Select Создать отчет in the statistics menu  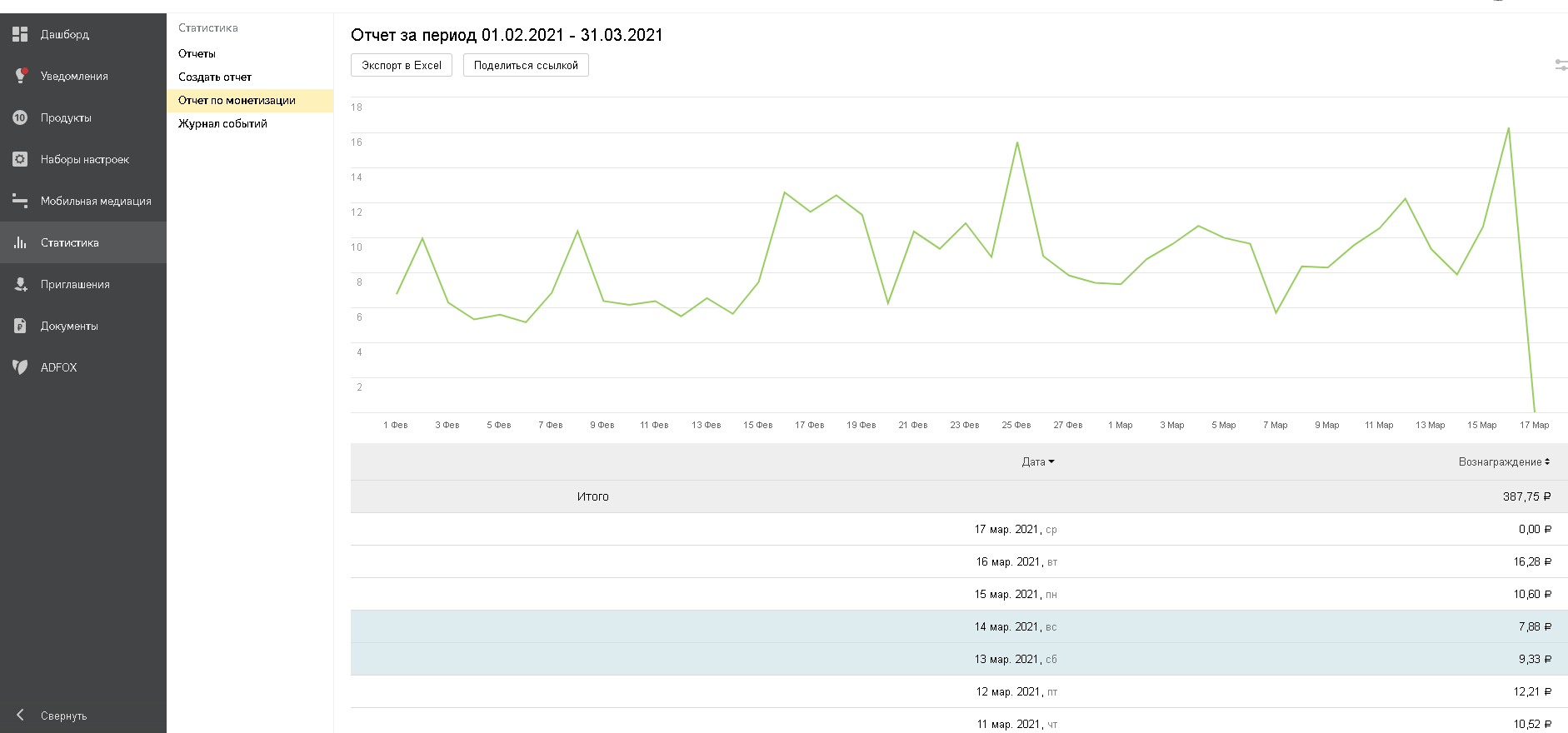click(215, 77)
